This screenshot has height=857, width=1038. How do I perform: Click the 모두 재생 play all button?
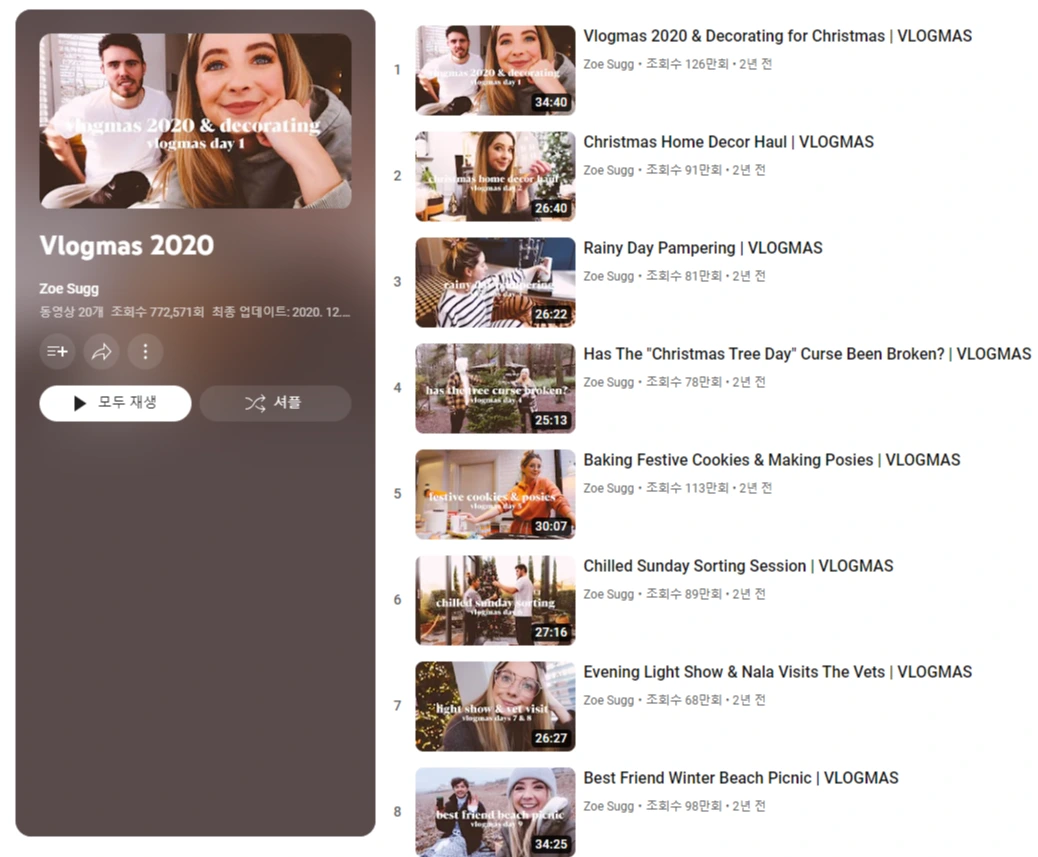tap(115, 403)
